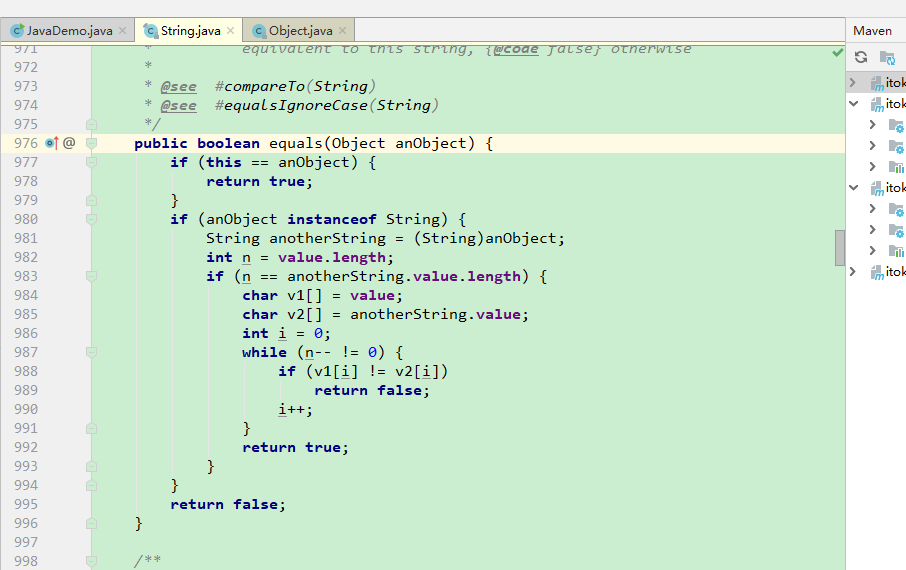Click 'return true;' on line 992
906x570 pixels.
pyautogui.click(x=295, y=447)
